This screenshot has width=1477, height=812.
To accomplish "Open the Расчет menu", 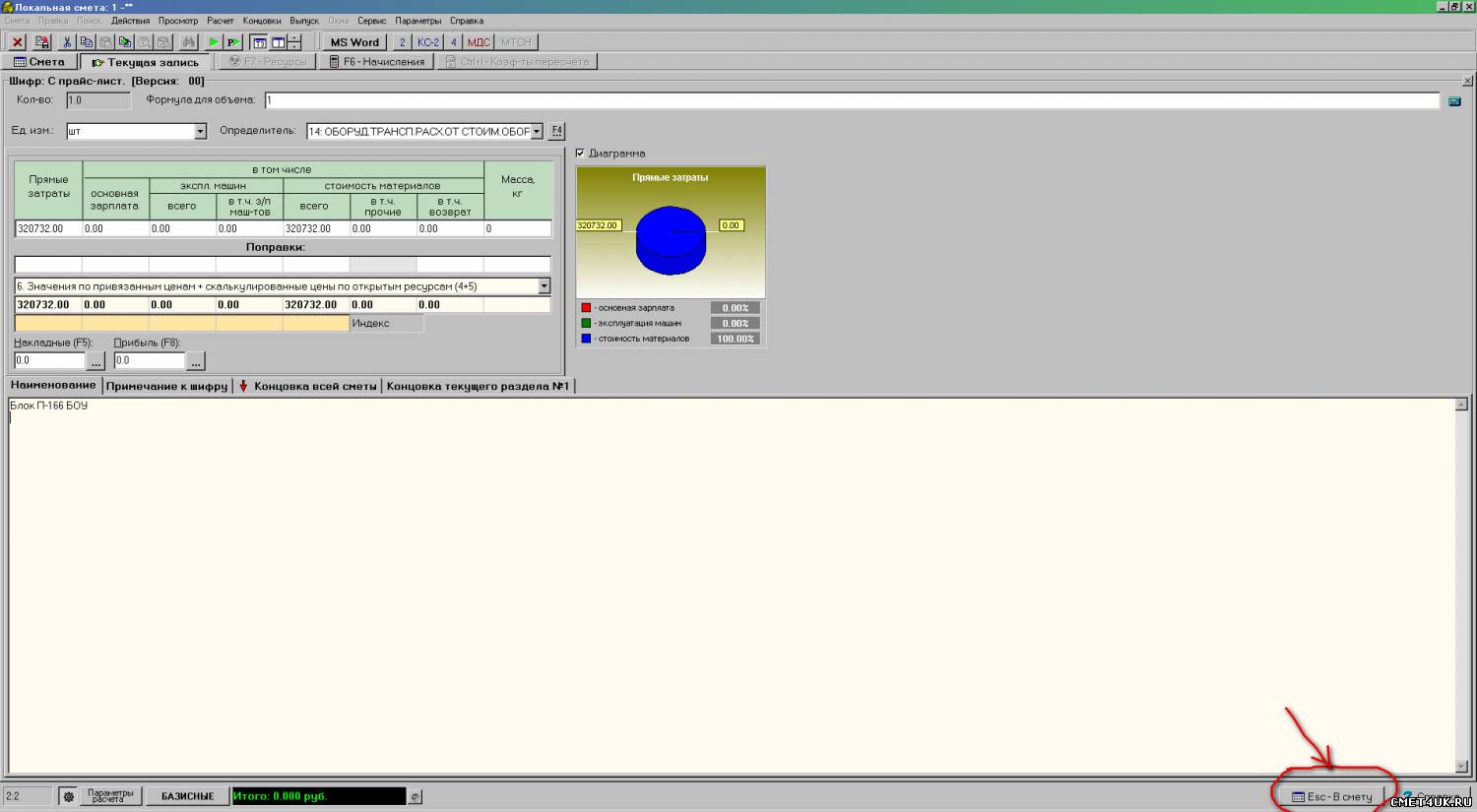I will pyautogui.click(x=221, y=21).
